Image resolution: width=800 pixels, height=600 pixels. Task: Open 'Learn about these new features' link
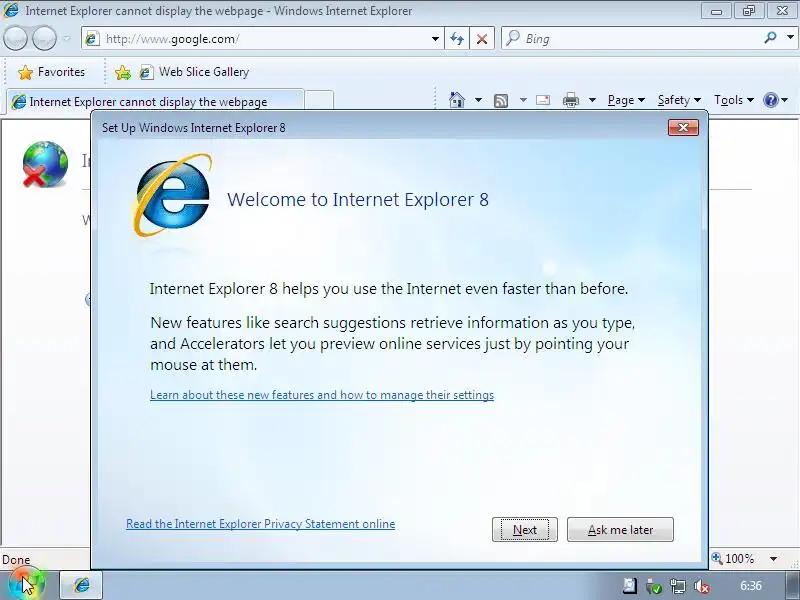coord(322,395)
